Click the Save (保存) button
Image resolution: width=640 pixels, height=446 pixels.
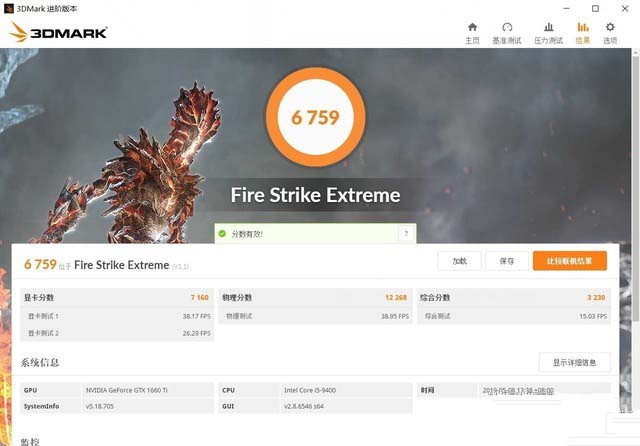point(507,261)
